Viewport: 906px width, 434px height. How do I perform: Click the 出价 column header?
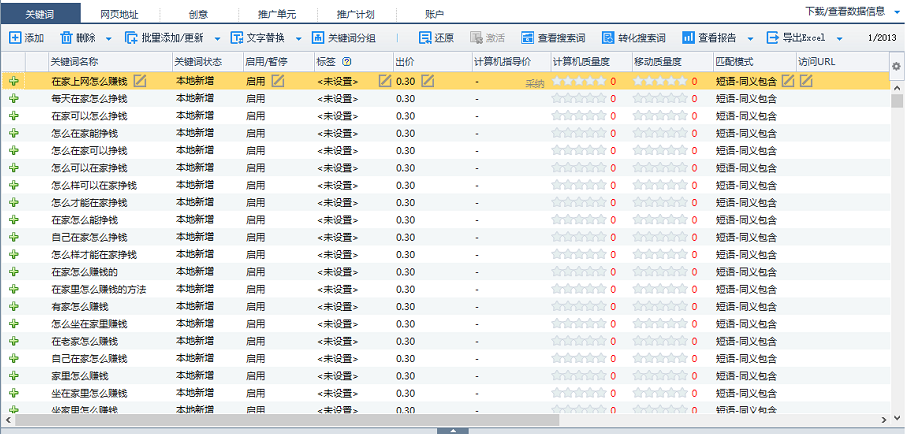coord(405,62)
